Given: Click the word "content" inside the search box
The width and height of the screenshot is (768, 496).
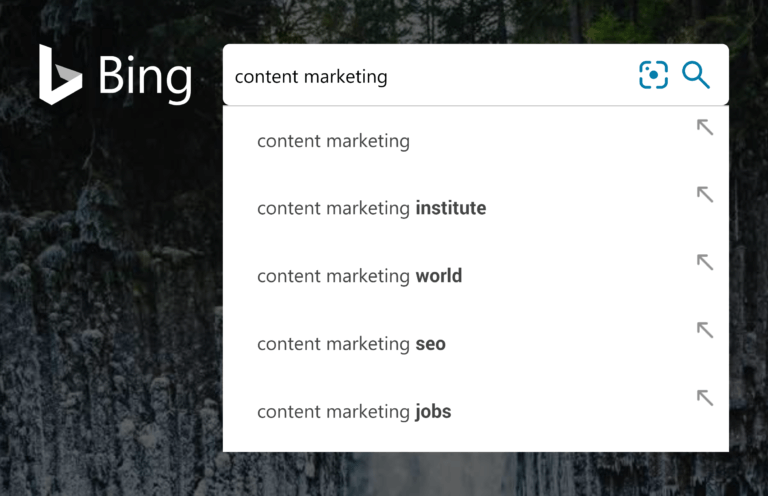Looking at the screenshot, I should pos(264,77).
